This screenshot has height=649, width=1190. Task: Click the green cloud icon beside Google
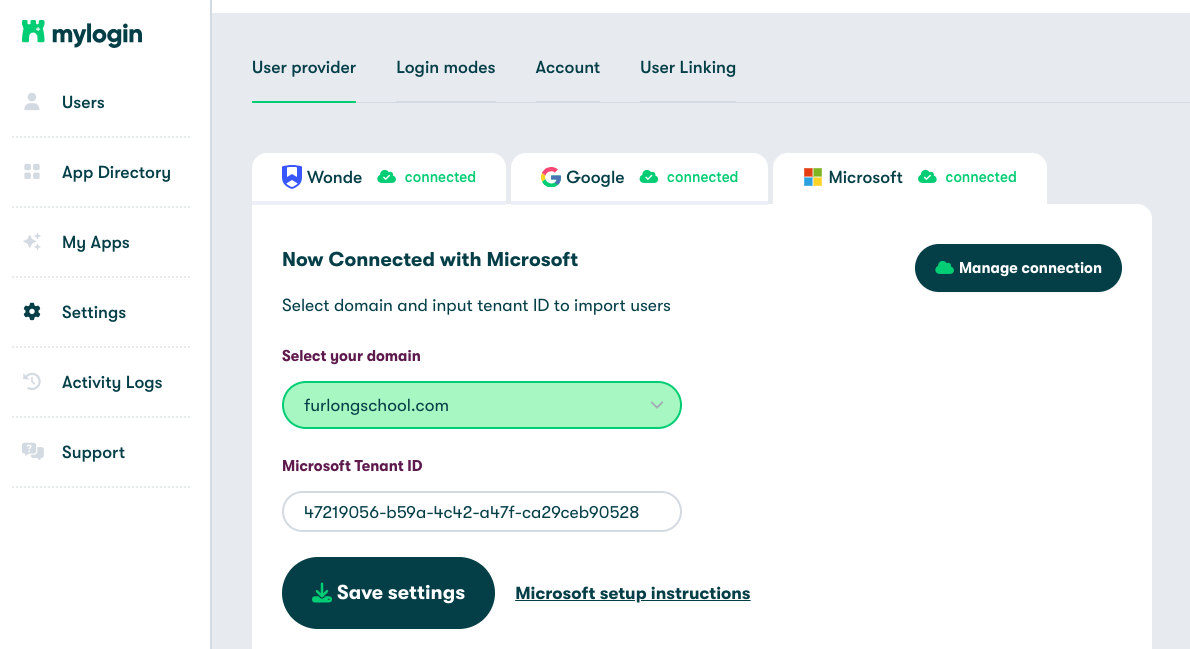649,177
